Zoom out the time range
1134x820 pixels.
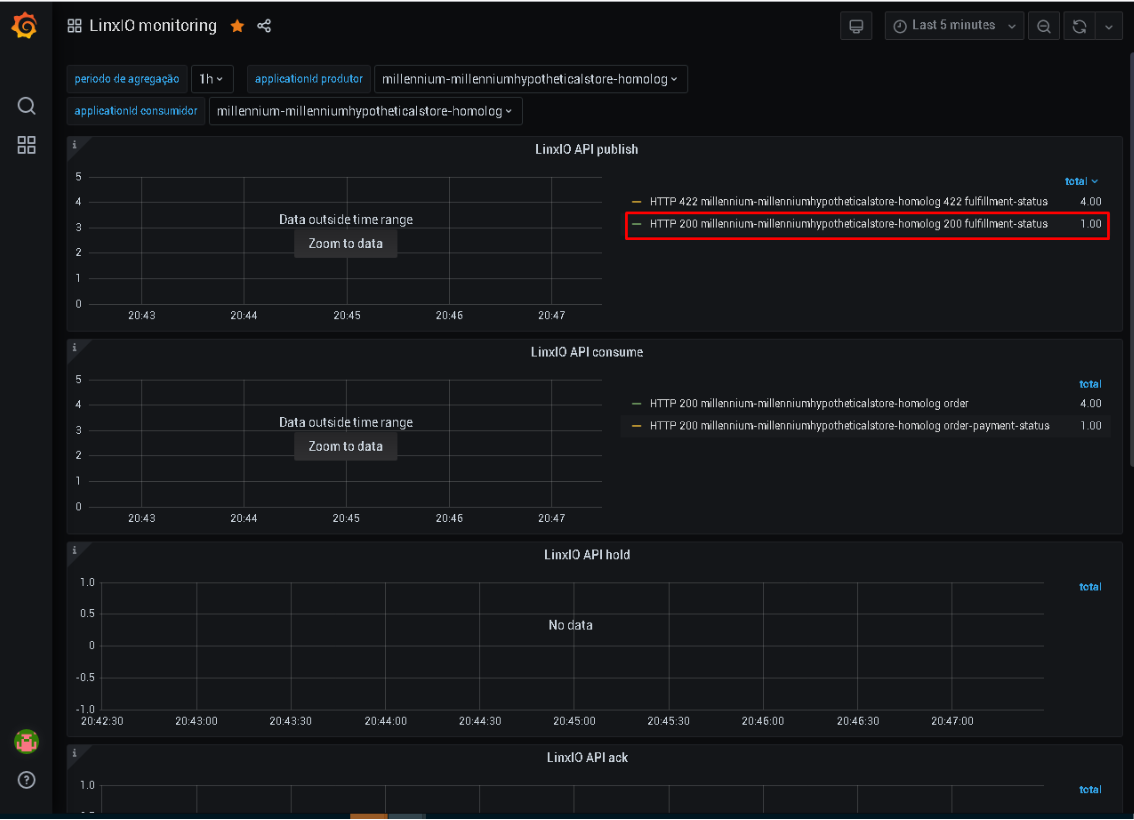(x=1044, y=26)
